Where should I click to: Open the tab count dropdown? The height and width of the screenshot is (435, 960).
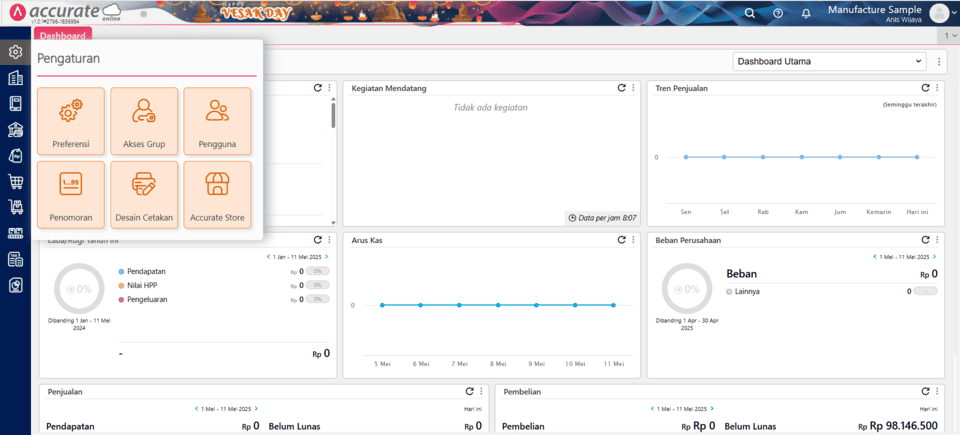pyautogui.click(x=952, y=35)
